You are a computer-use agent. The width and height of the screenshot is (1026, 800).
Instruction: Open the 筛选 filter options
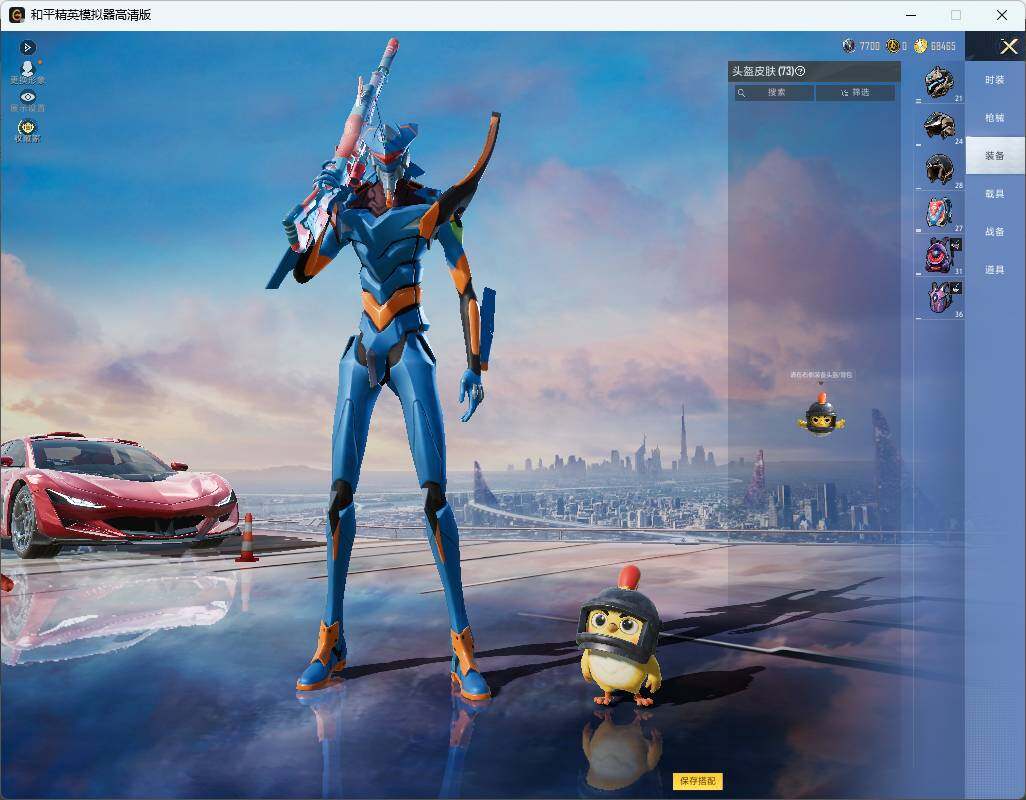[x=855, y=93]
